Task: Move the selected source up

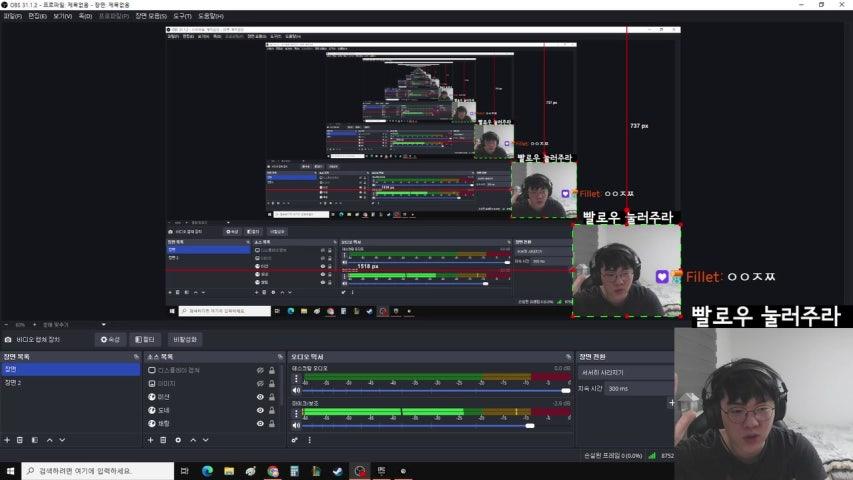Action: pos(193,440)
